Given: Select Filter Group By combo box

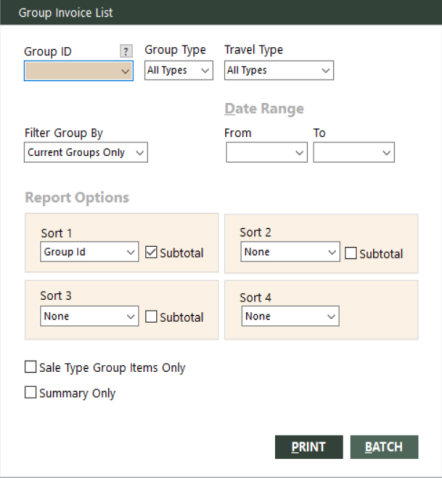Looking at the screenshot, I should click(86, 153).
